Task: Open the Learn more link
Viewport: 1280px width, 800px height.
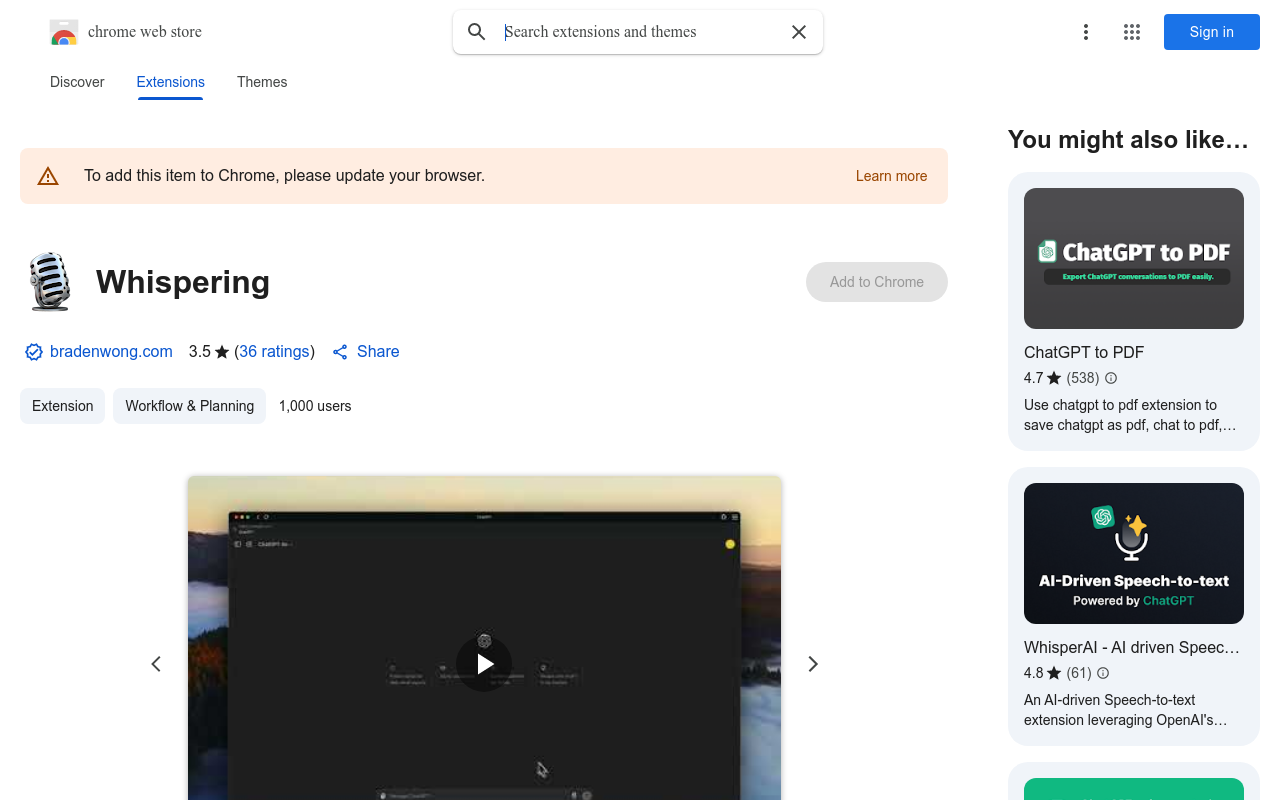Action: coord(891,176)
